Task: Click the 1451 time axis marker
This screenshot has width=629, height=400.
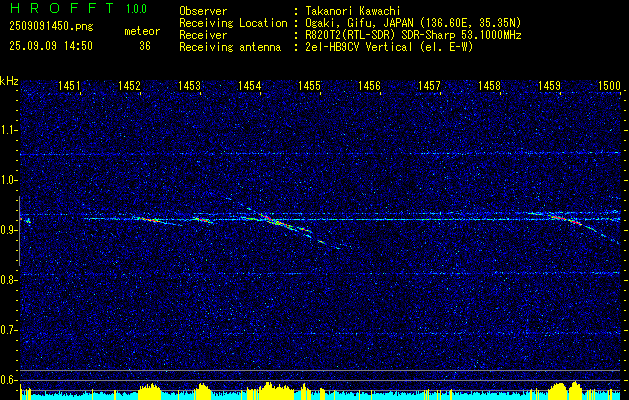Action: point(69,85)
